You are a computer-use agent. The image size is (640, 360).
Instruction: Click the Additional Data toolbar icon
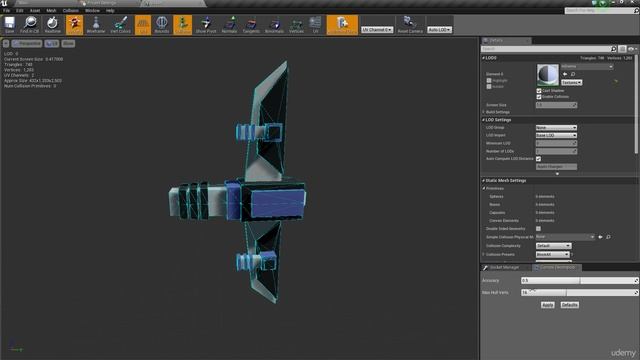point(342,24)
